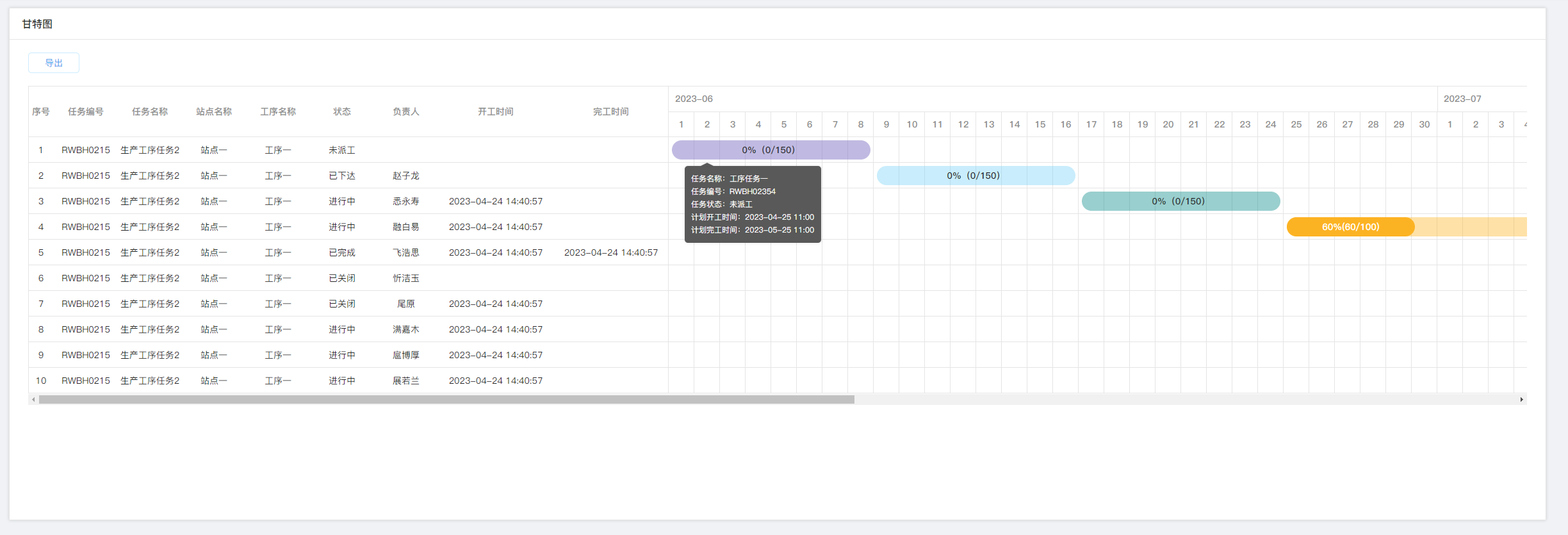This screenshot has height=535, width=1568.
Task: Click assignee 尾原 in row 7
Action: 406,304
